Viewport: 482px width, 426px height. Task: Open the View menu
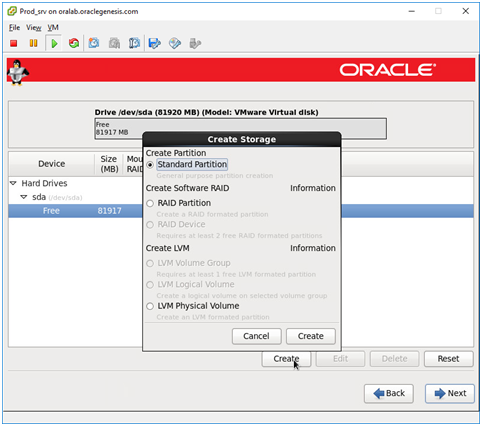[x=34, y=28]
